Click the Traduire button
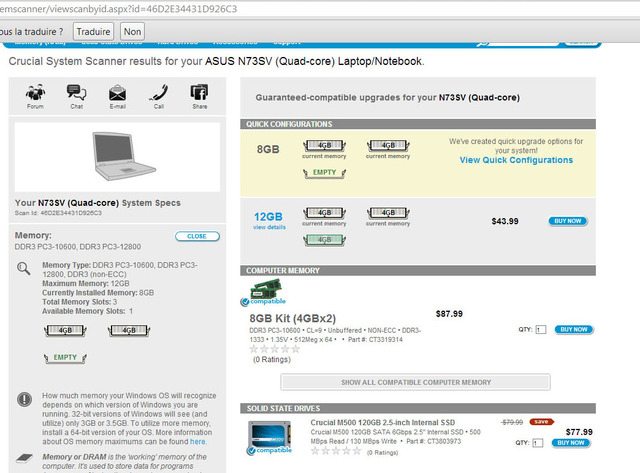The width and height of the screenshot is (640, 473). click(x=93, y=32)
